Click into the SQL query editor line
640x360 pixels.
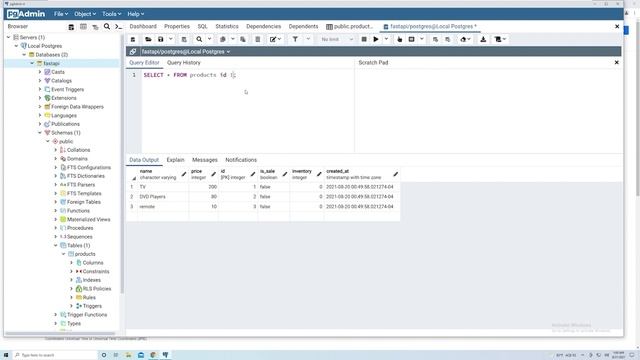(x=248, y=75)
